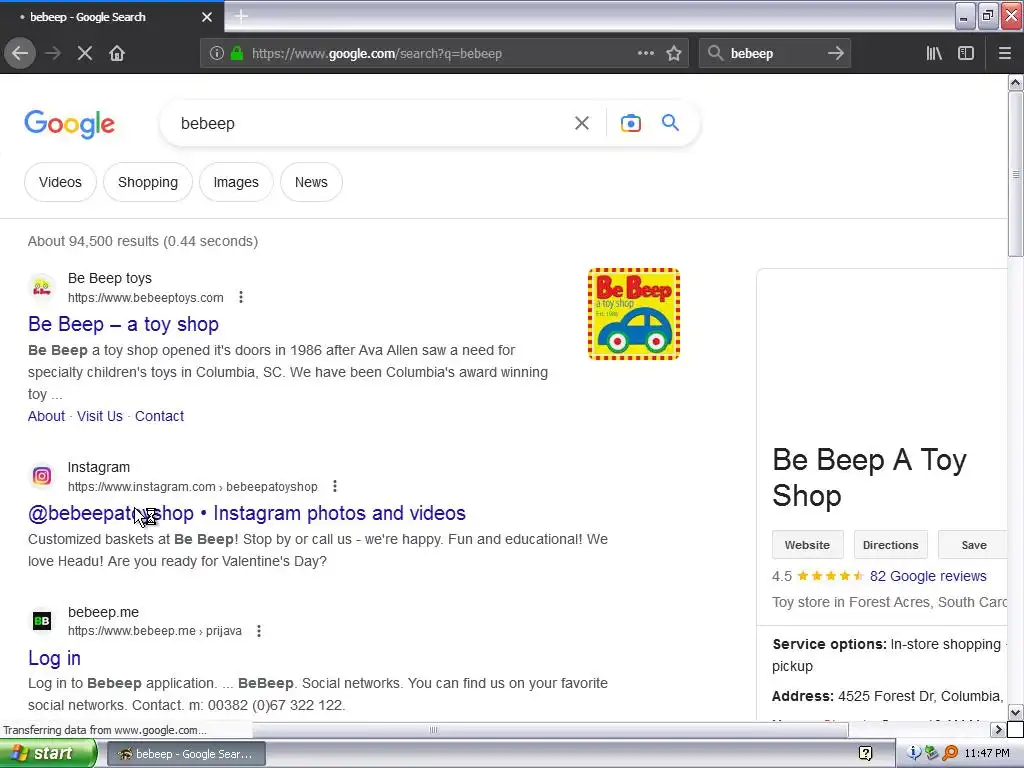Click the vertical scrollbar up arrow
This screenshot has width=1024, height=768.
coord(1015,82)
